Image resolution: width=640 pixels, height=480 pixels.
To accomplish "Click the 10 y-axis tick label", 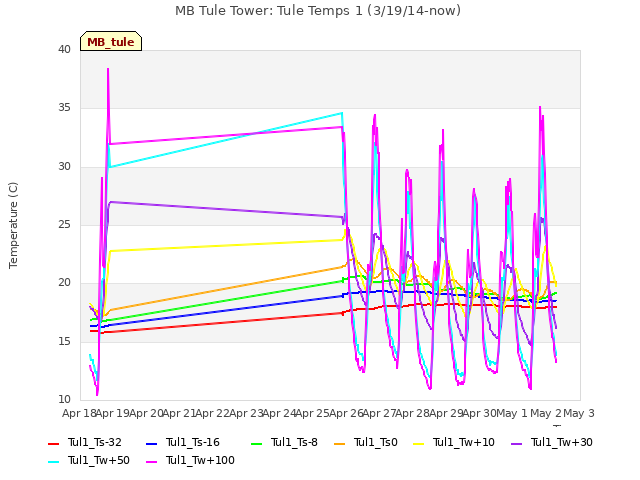I will click(64, 400).
